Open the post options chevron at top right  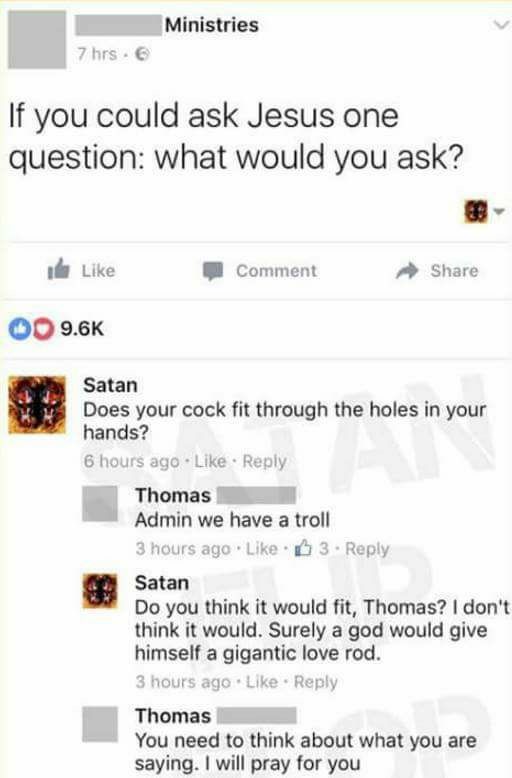(x=501, y=25)
